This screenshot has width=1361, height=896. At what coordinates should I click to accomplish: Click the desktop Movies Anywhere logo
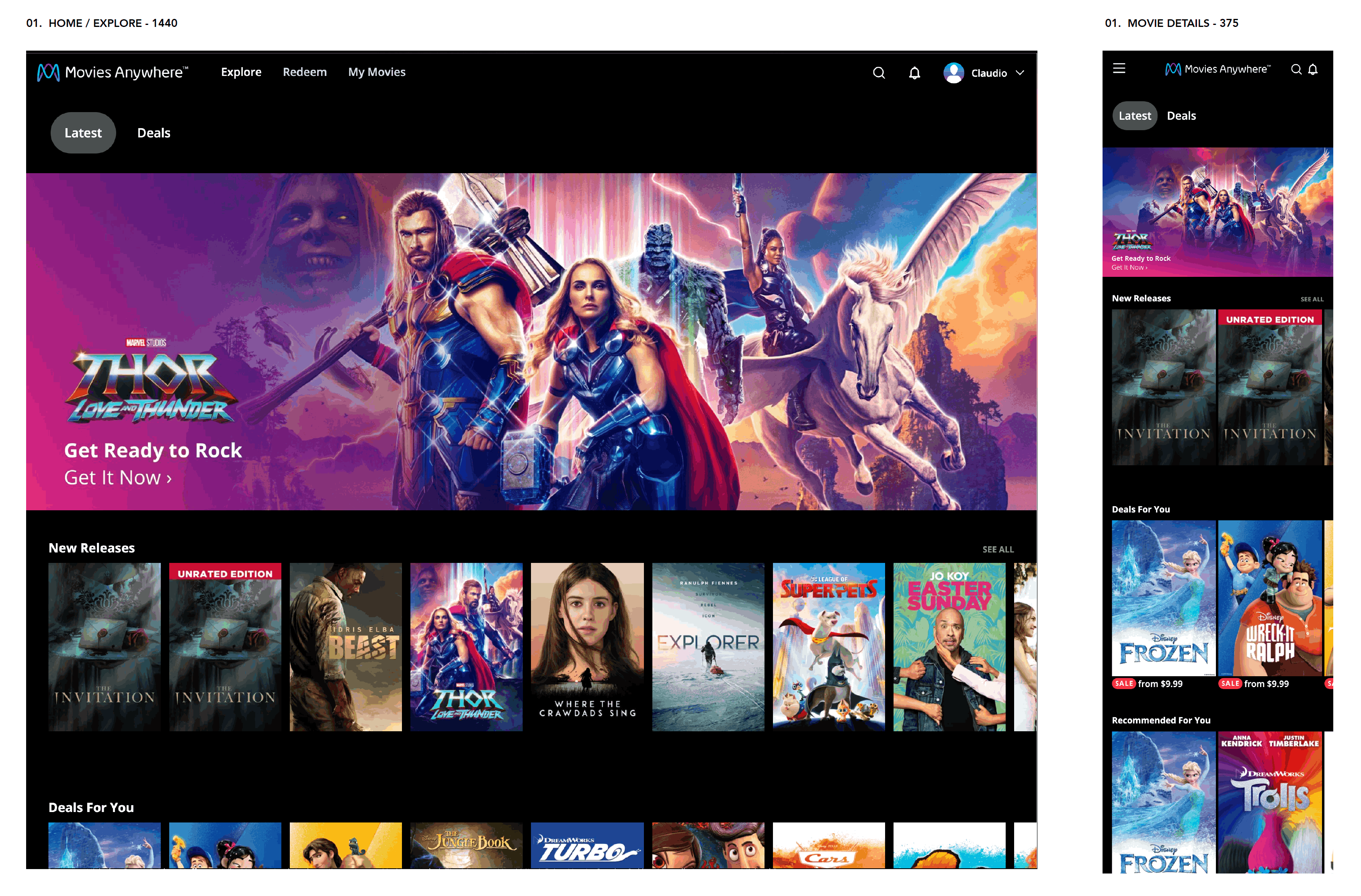tap(113, 72)
